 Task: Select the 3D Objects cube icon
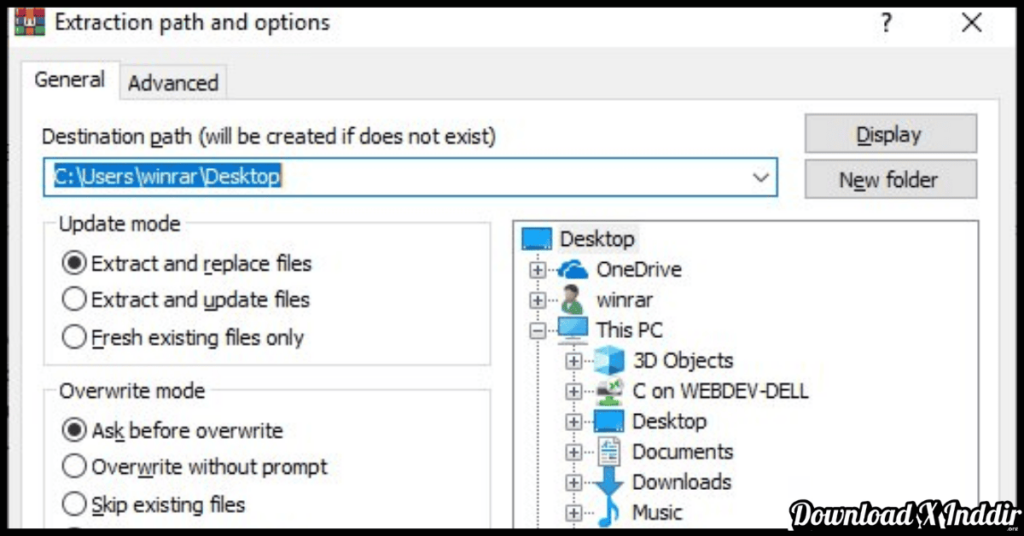coord(608,361)
